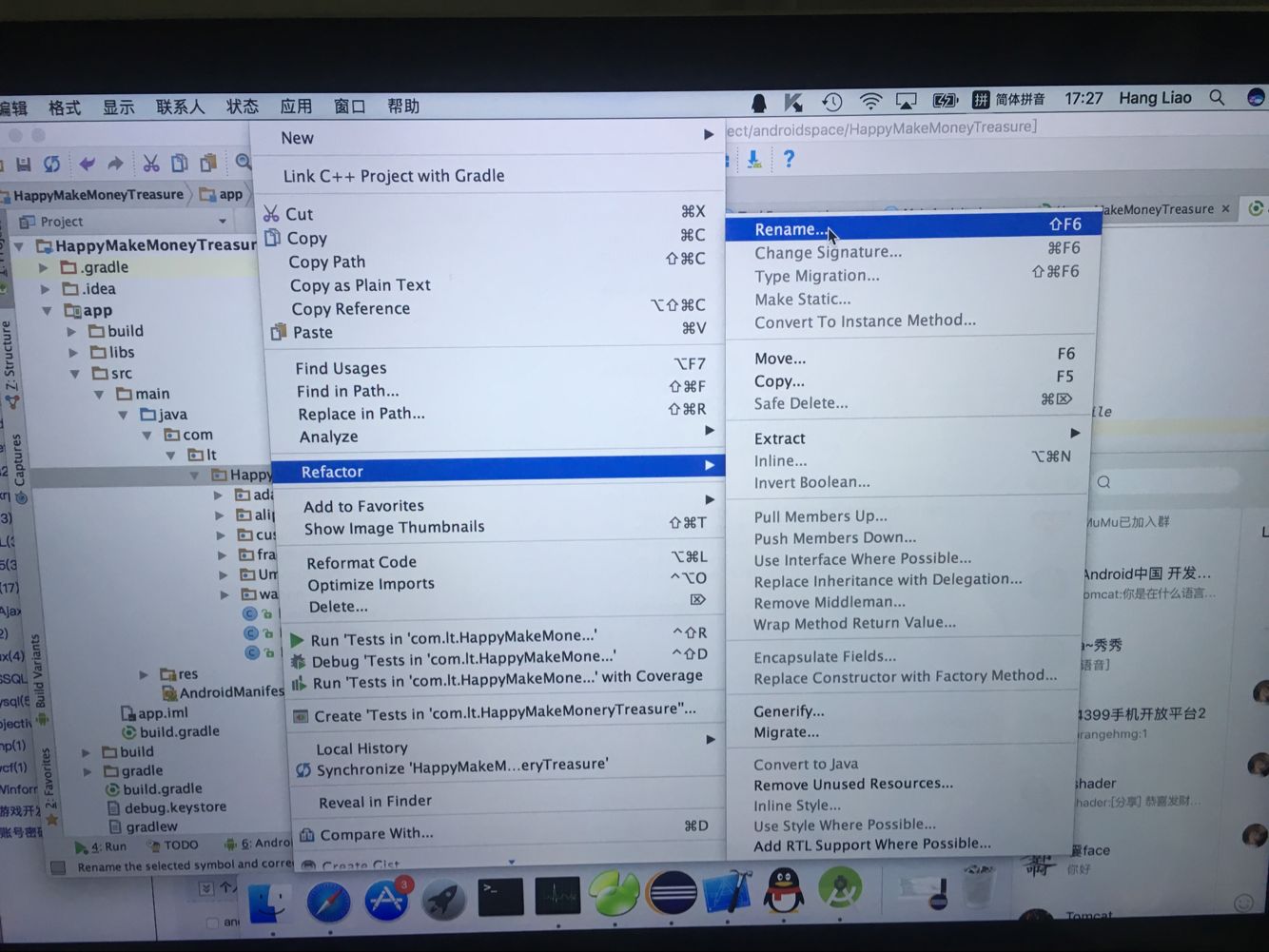
Task: Click the Synchronize toolbar icon
Action: coord(52,164)
